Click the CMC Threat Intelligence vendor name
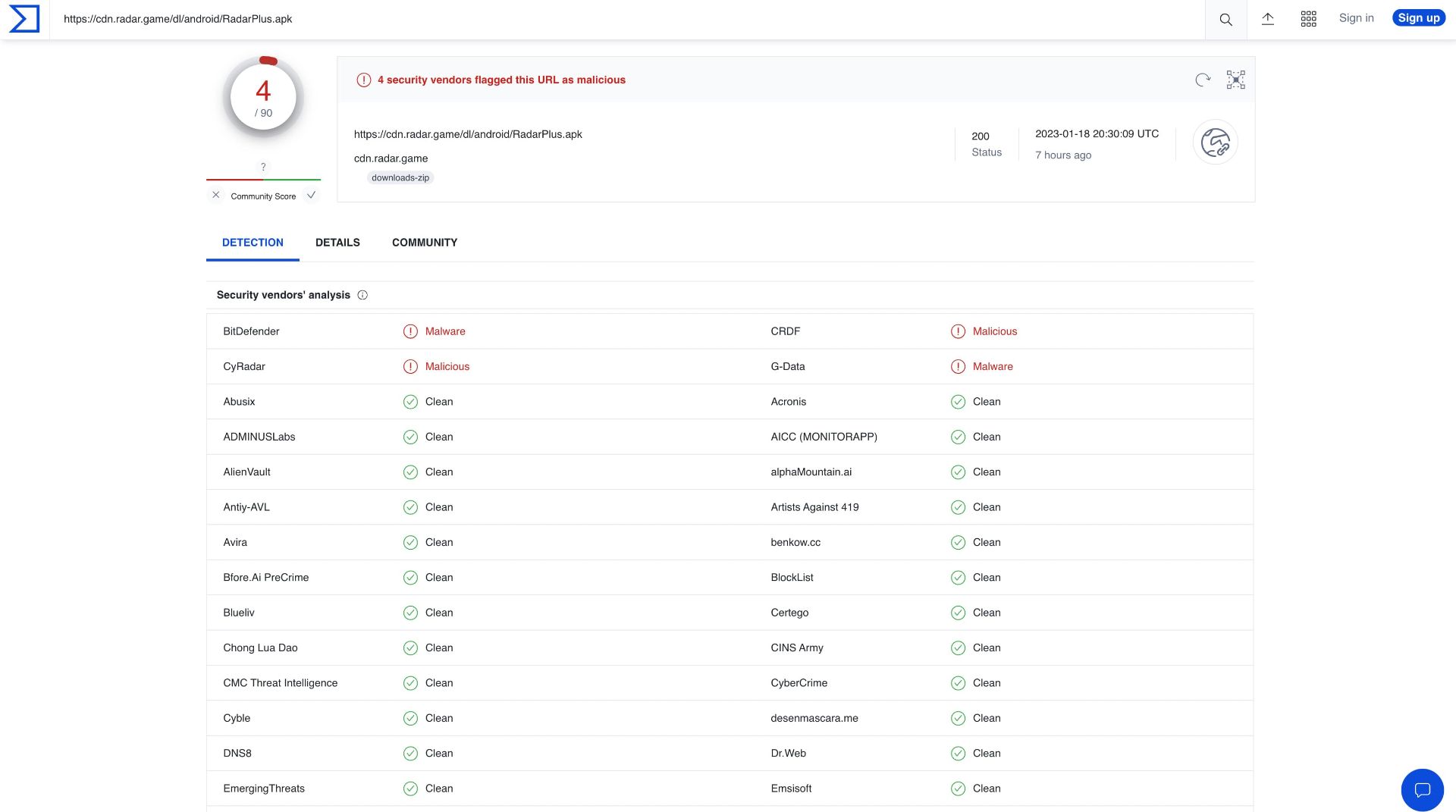 pos(281,683)
